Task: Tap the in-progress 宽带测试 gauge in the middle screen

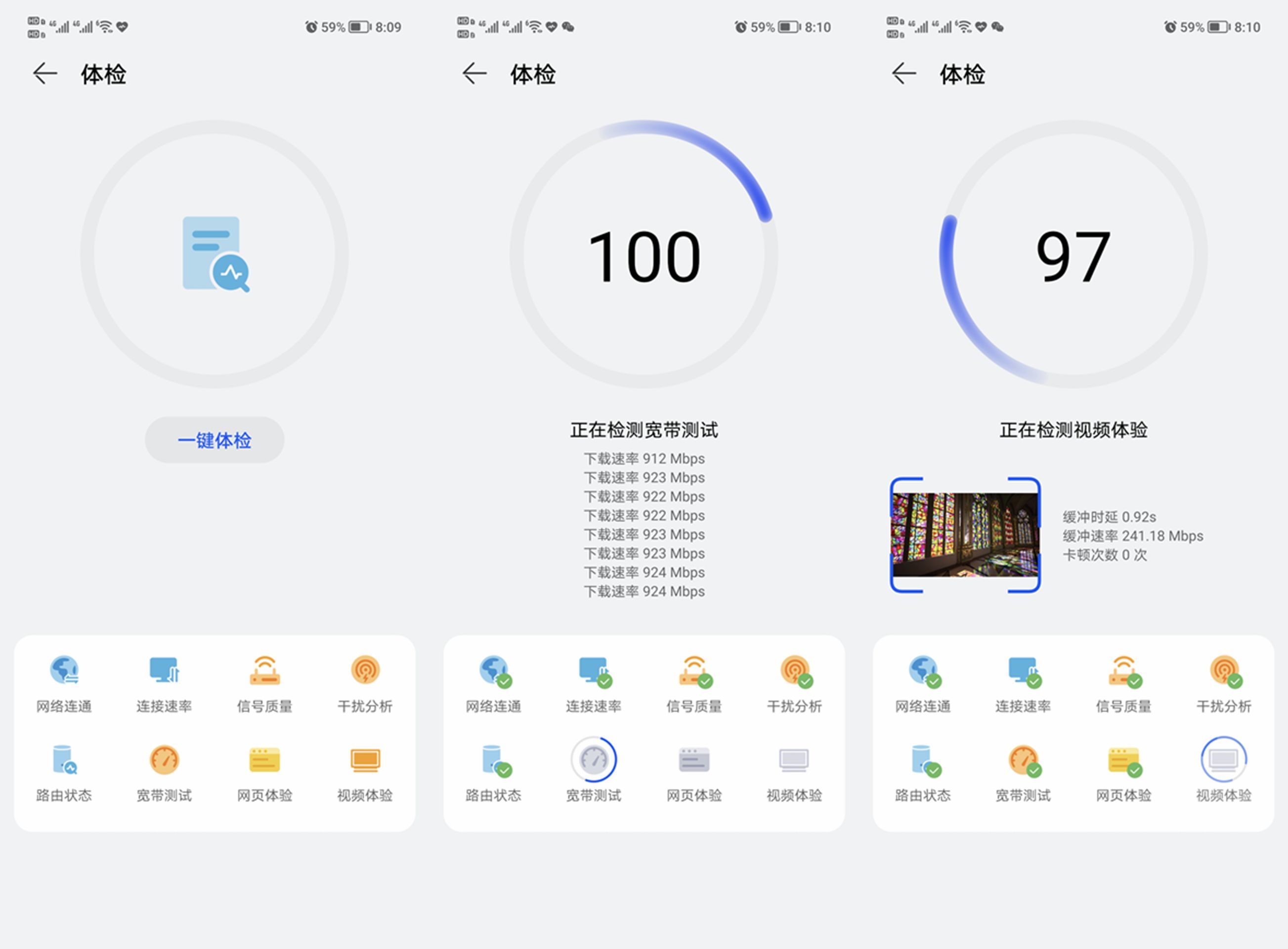Action: click(x=594, y=759)
